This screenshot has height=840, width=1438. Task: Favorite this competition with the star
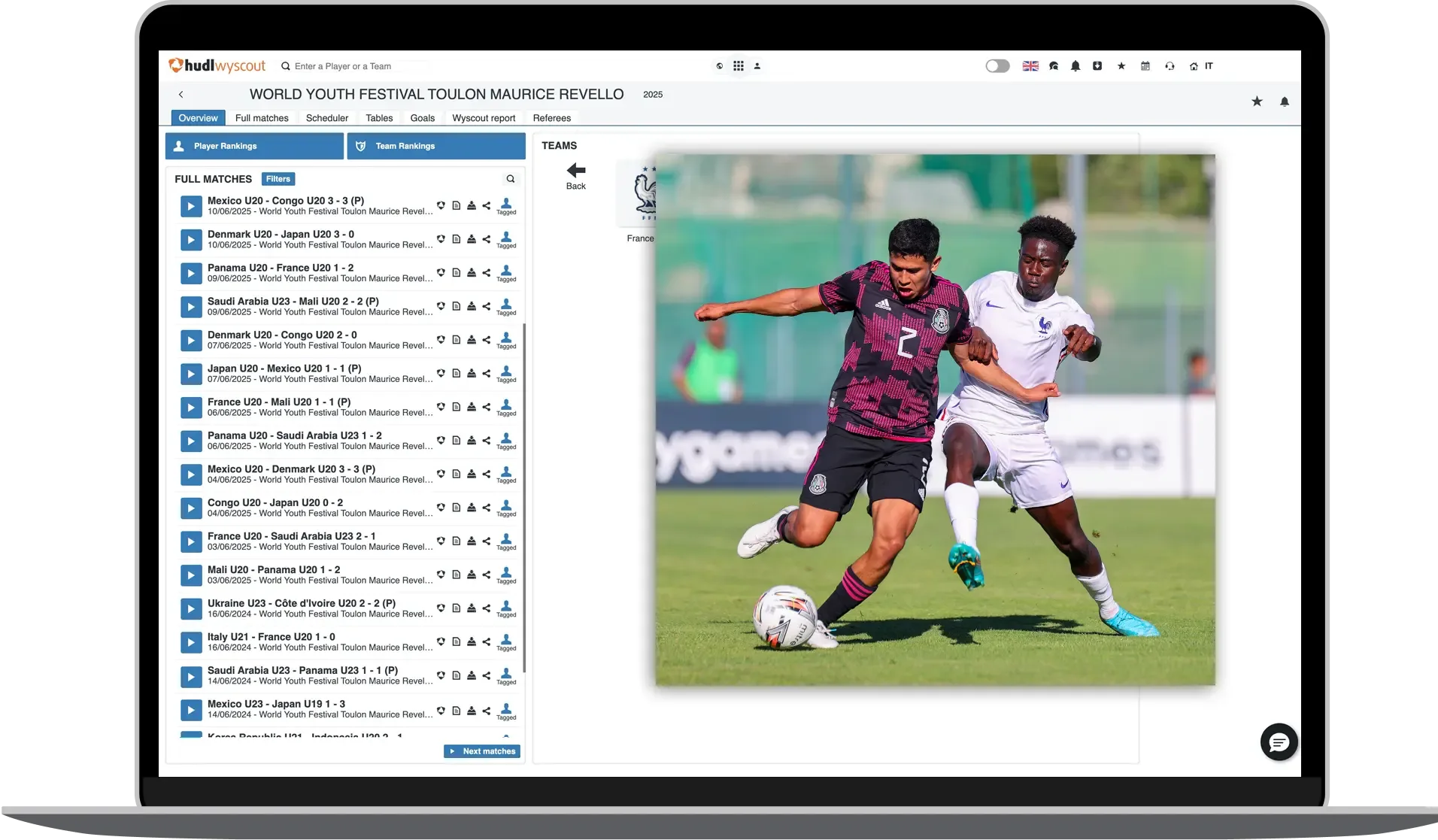tap(1257, 102)
